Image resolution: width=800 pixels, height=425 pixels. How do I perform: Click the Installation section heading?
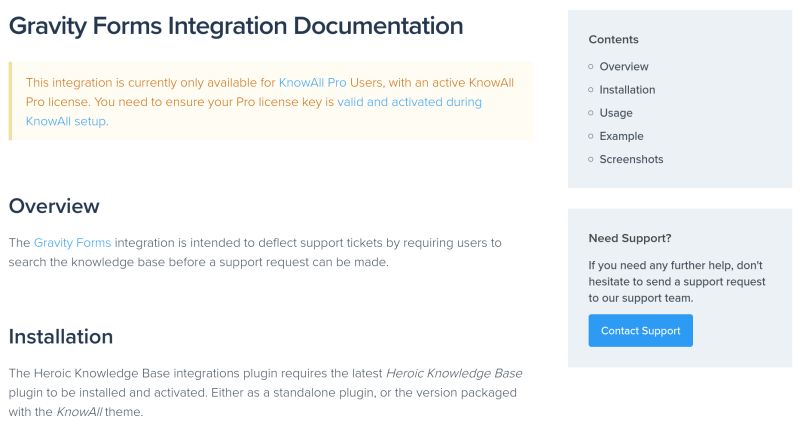(61, 336)
